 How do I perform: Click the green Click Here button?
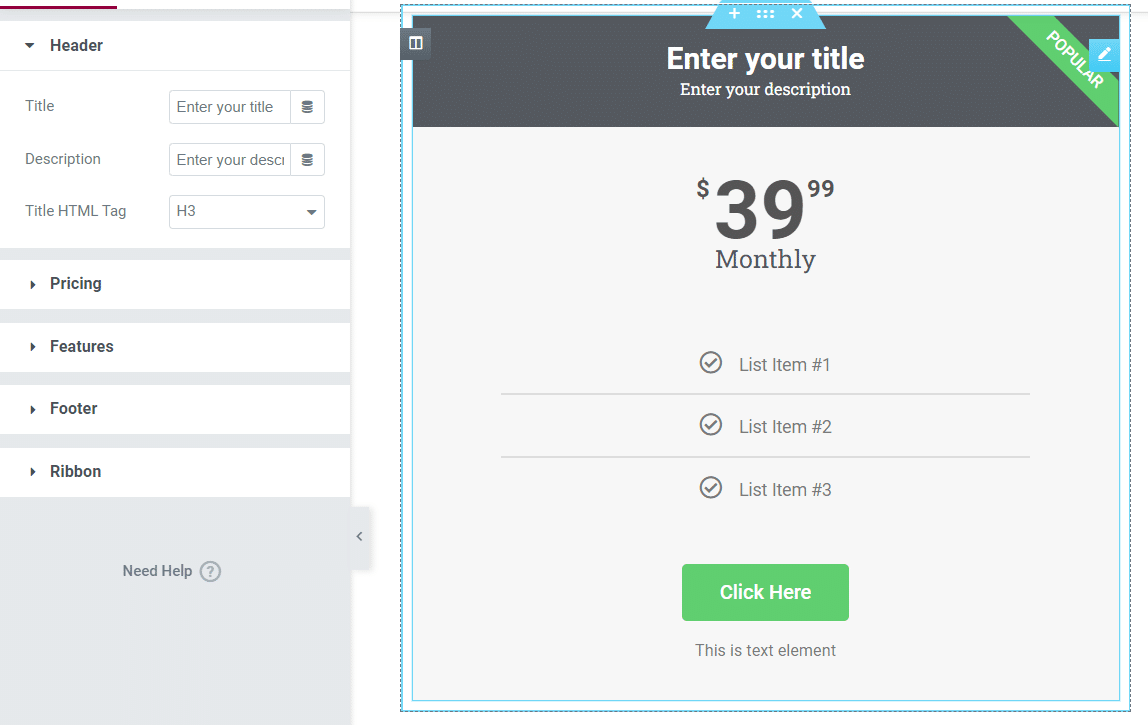click(x=765, y=592)
